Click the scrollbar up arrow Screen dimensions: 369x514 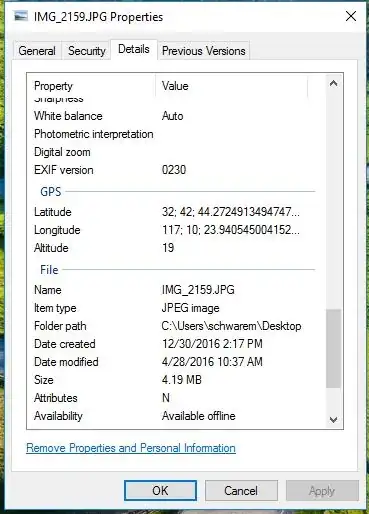coord(333,83)
